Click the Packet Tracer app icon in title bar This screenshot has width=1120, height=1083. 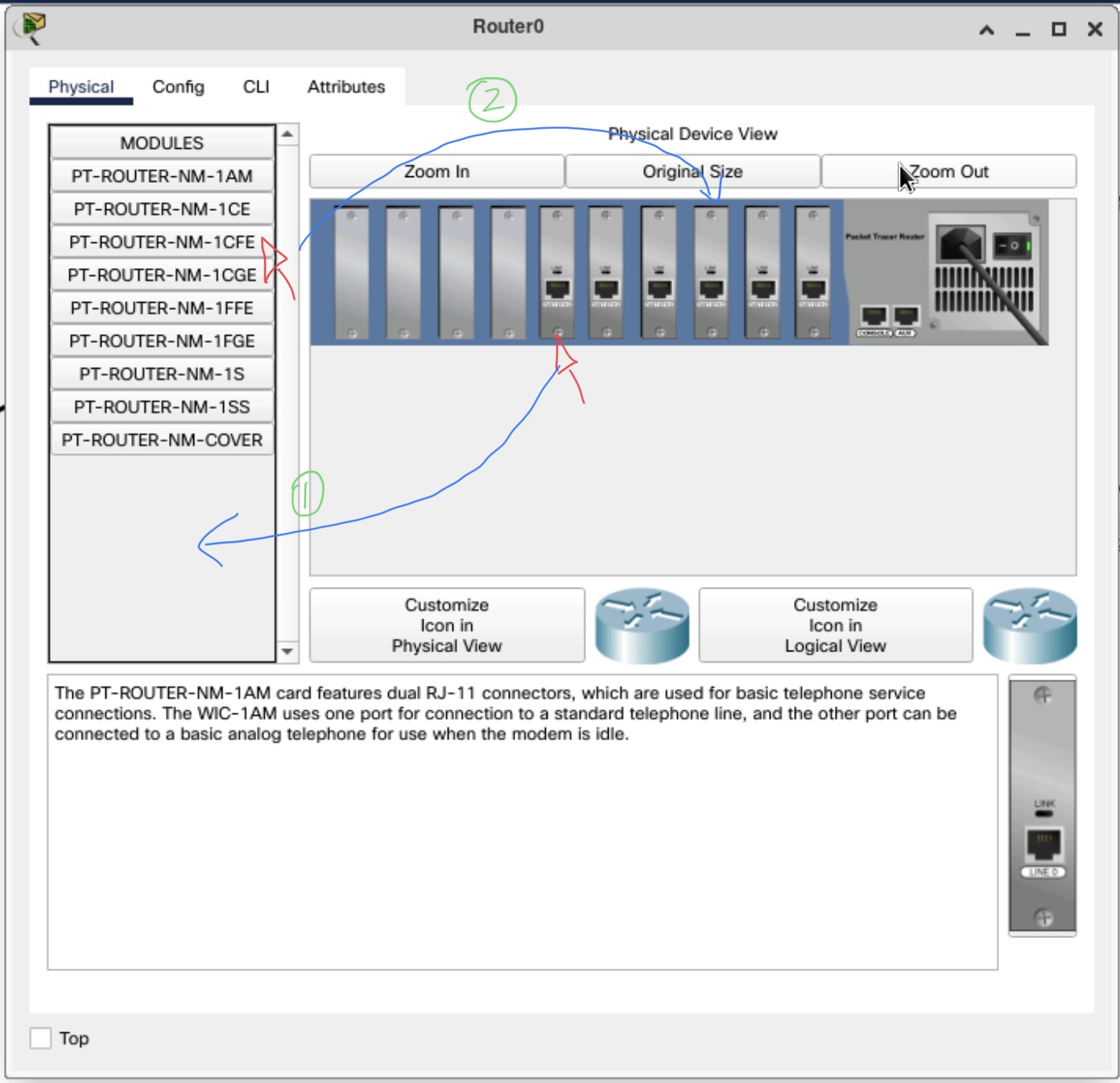[32, 28]
